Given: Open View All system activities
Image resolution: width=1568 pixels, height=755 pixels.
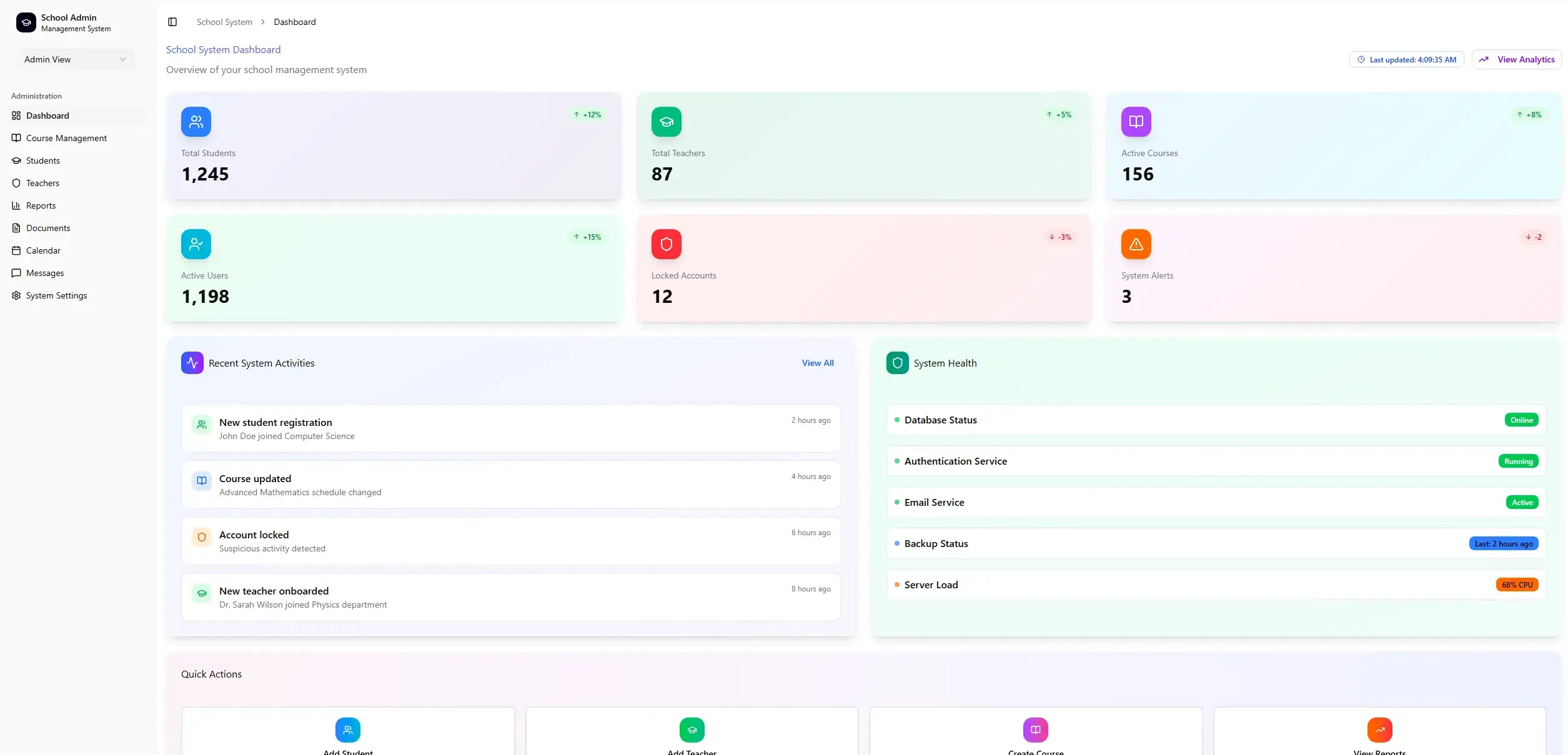Looking at the screenshot, I should [x=818, y=363].
